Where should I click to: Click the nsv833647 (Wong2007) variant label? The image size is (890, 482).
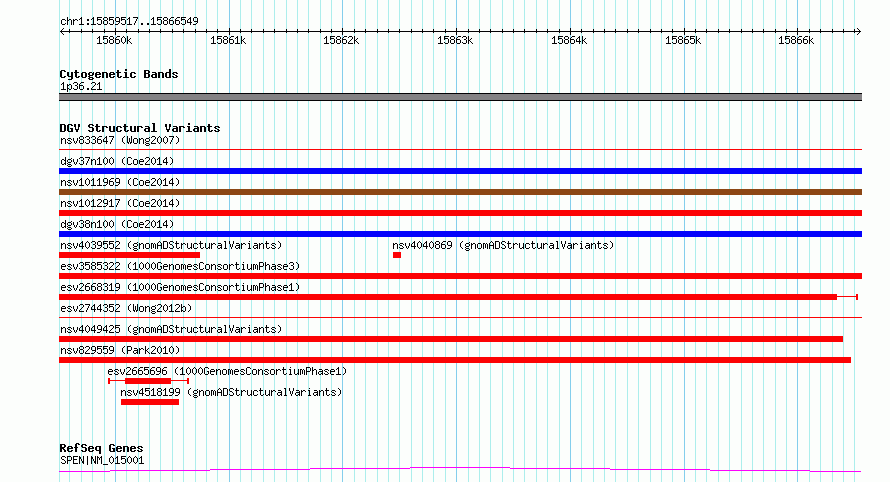pyautogui.click(x=120, y=140)
